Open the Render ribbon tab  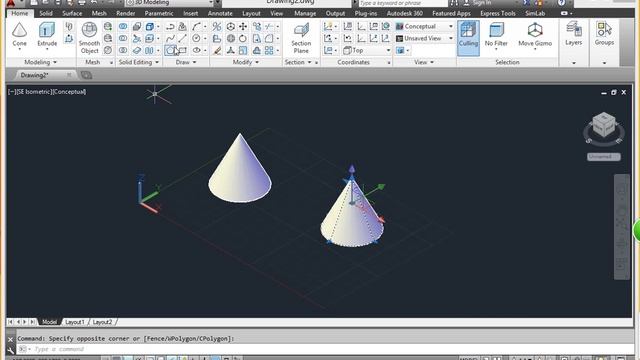[126, 13]
